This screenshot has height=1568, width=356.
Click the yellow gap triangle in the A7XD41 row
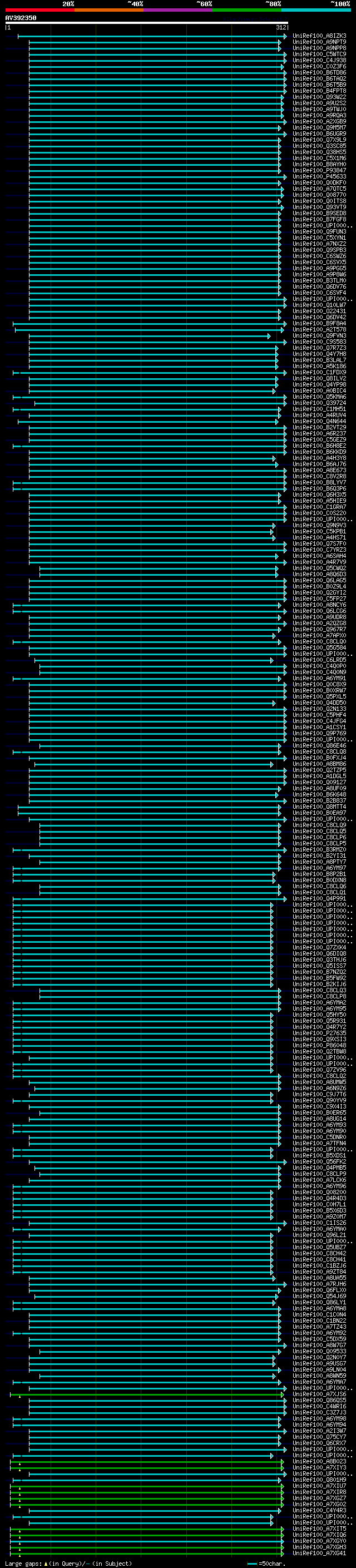point(19,1556)
